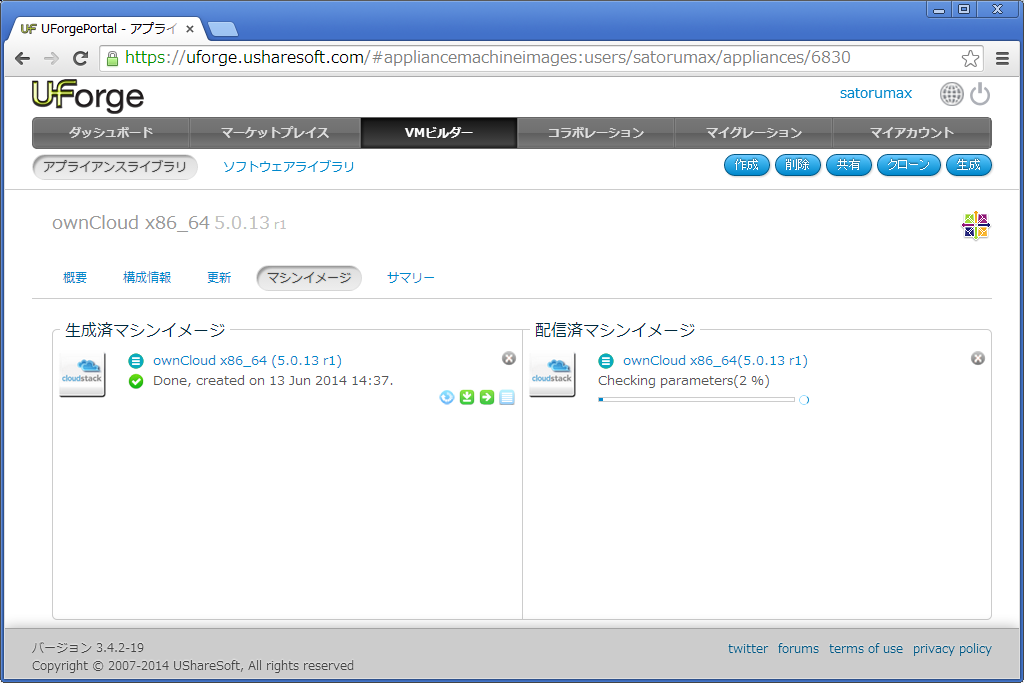Click the 'Checking parameters(2 %)' status text
This screenshot has height=683, width=1024.
684,381
